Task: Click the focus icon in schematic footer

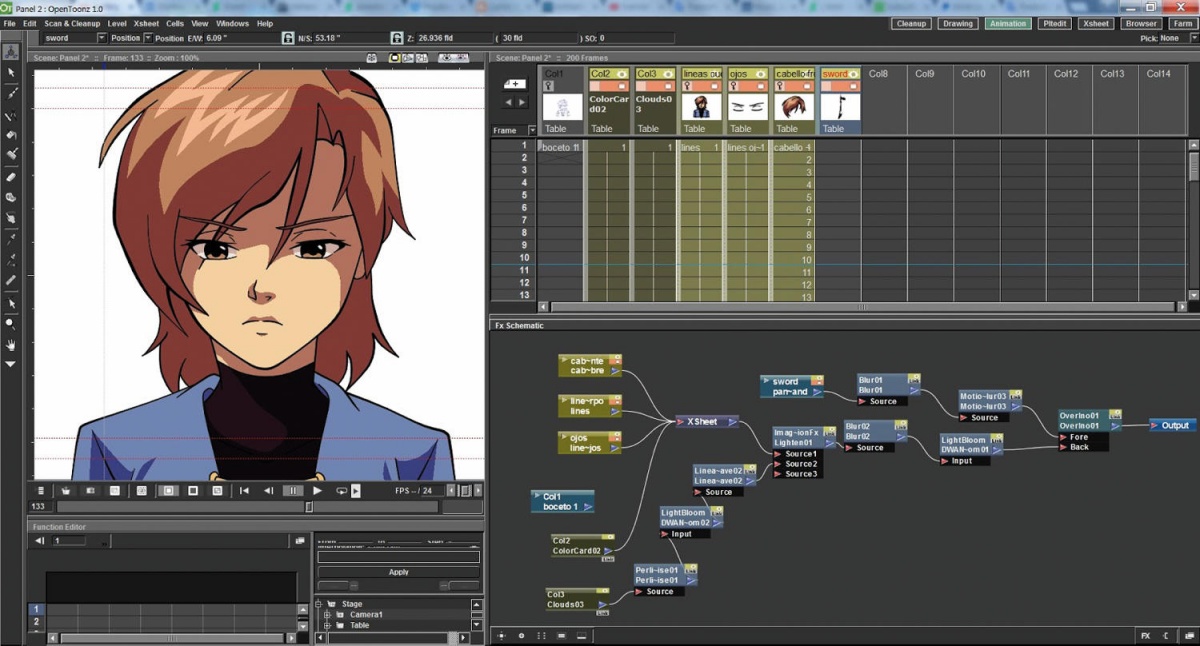Action: (x=521, y=636)
